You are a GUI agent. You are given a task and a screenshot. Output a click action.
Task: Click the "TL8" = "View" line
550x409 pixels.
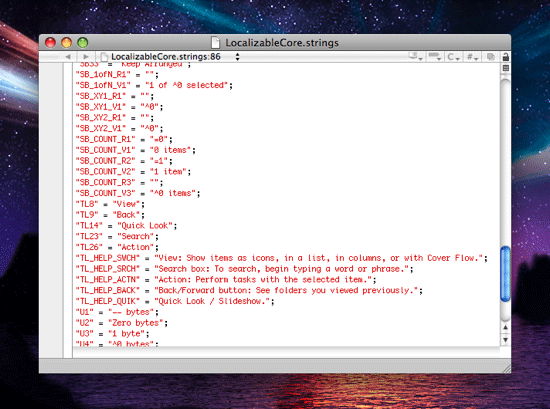coord(110,204)
